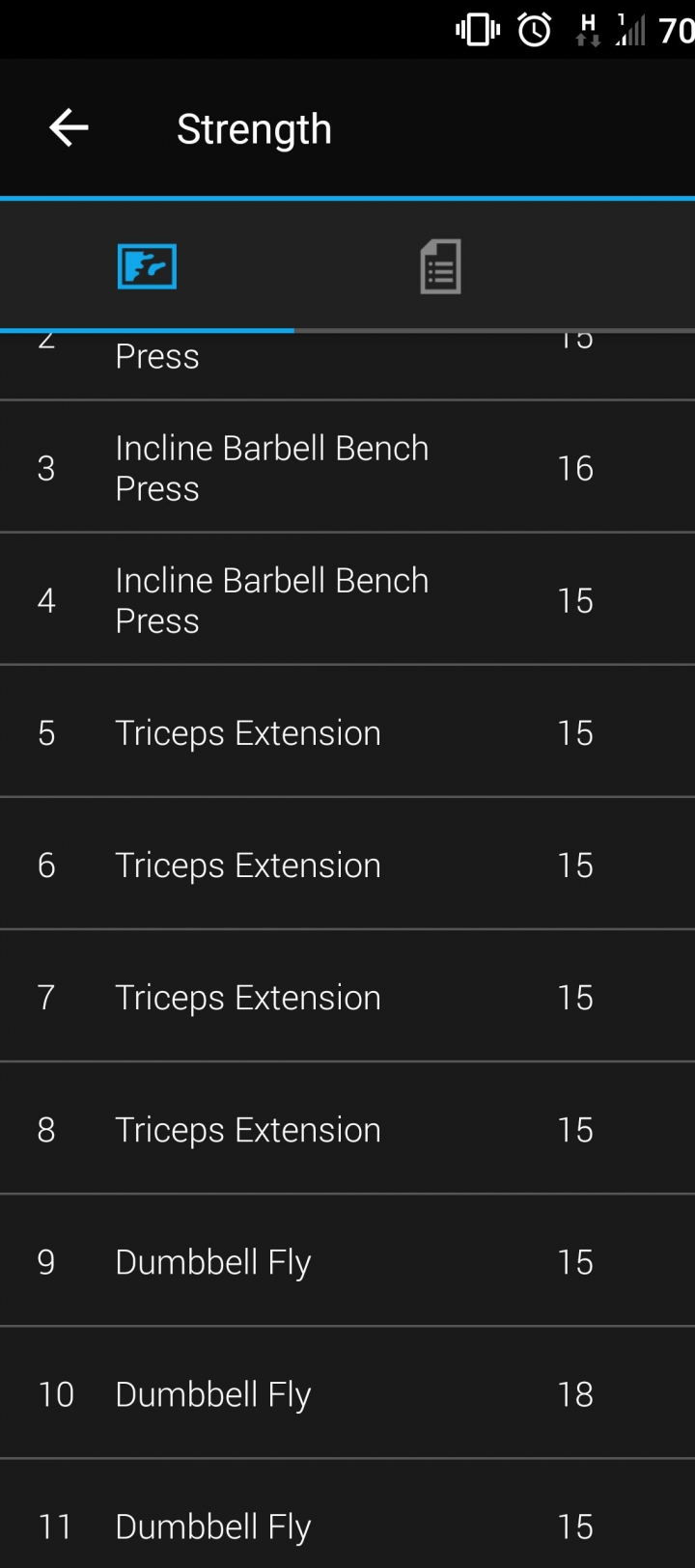Tap the signal strength status icon
Screen dimensions: 695x1568
pyautogui.click(x=630, y=30)
